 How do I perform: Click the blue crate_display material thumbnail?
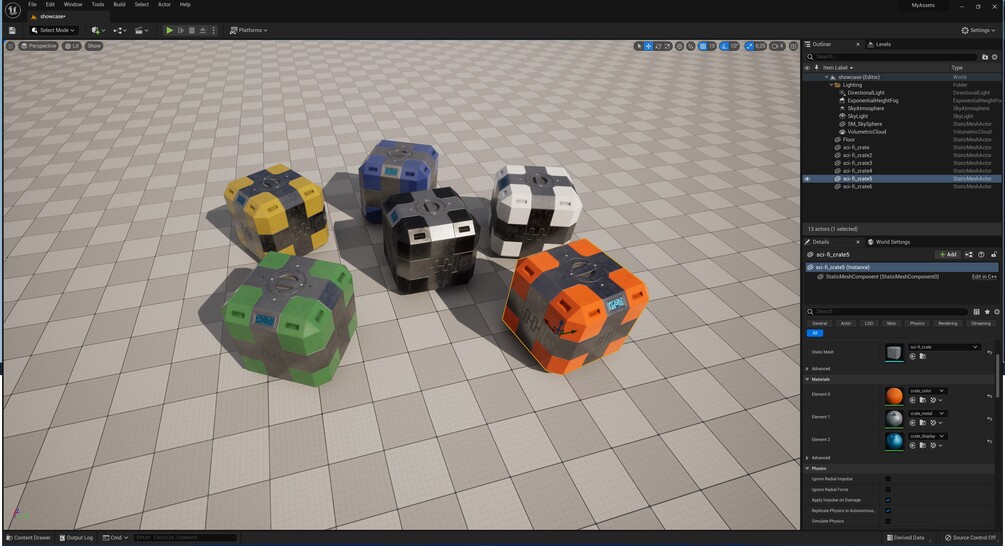(893, 441)
